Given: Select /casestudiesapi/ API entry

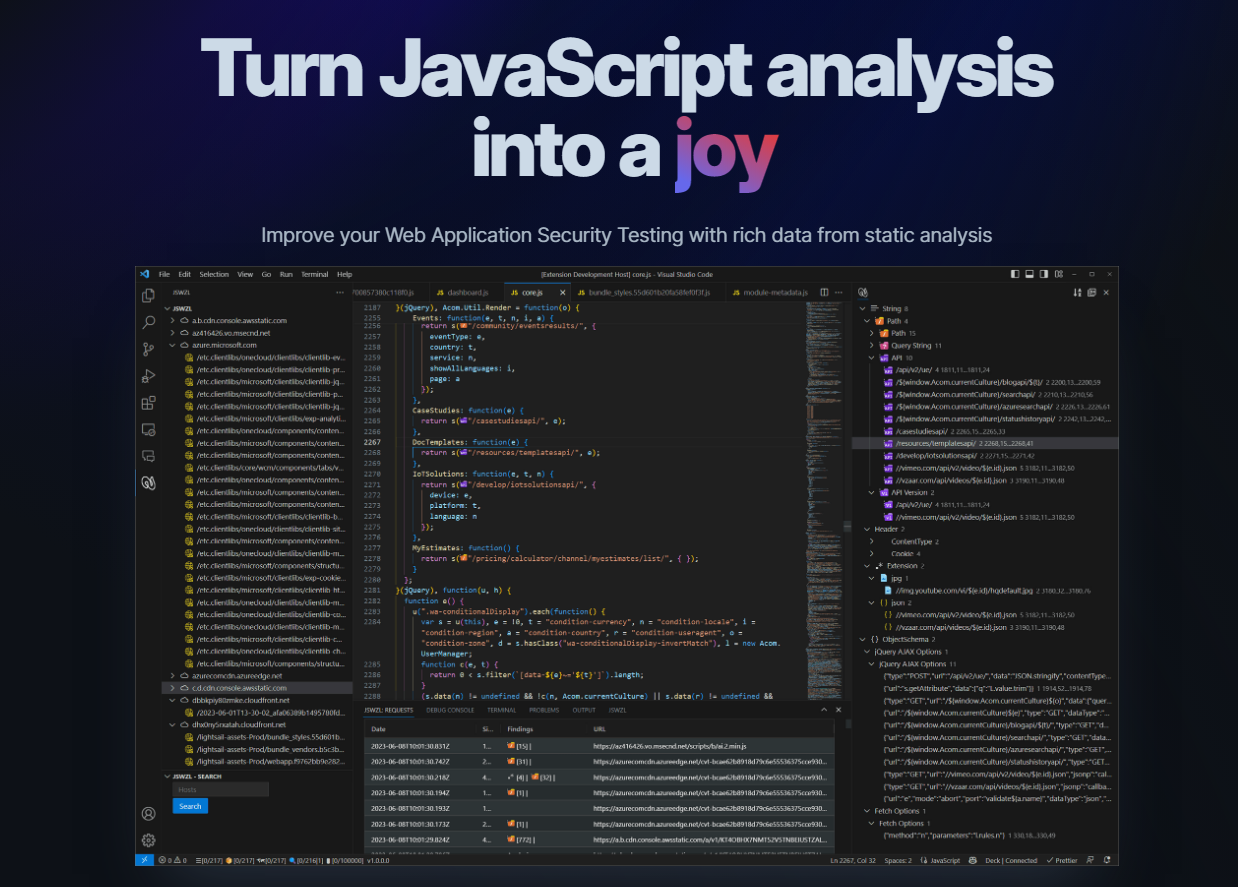Looking at the screenshot, I should 984,431.
